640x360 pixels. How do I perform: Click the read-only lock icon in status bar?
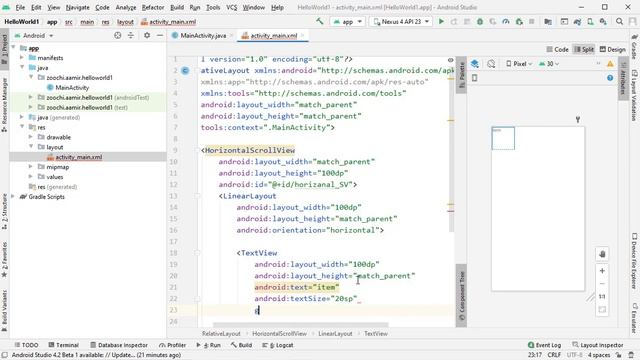[x=619, y=355]
